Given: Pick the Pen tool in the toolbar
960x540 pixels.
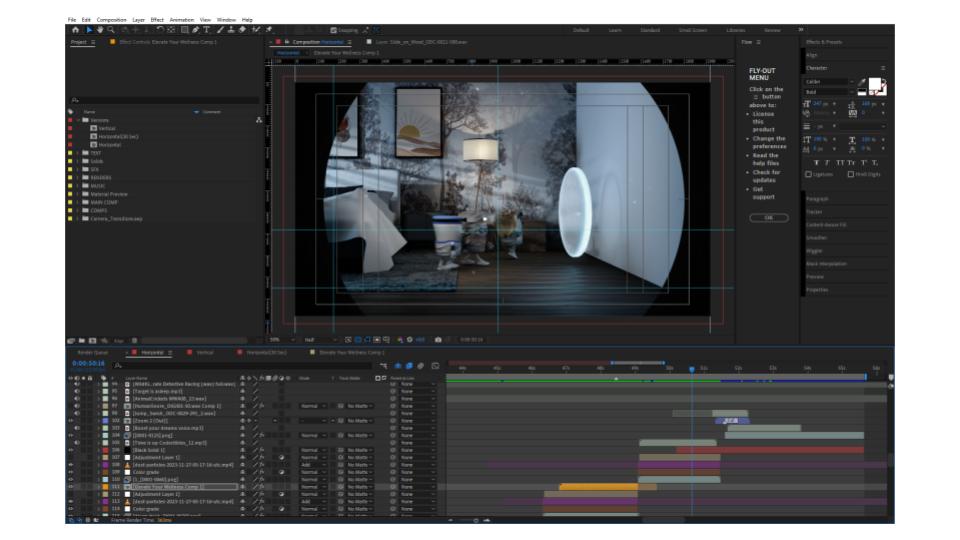Looking at the screenshot, I should click(197, 30).
